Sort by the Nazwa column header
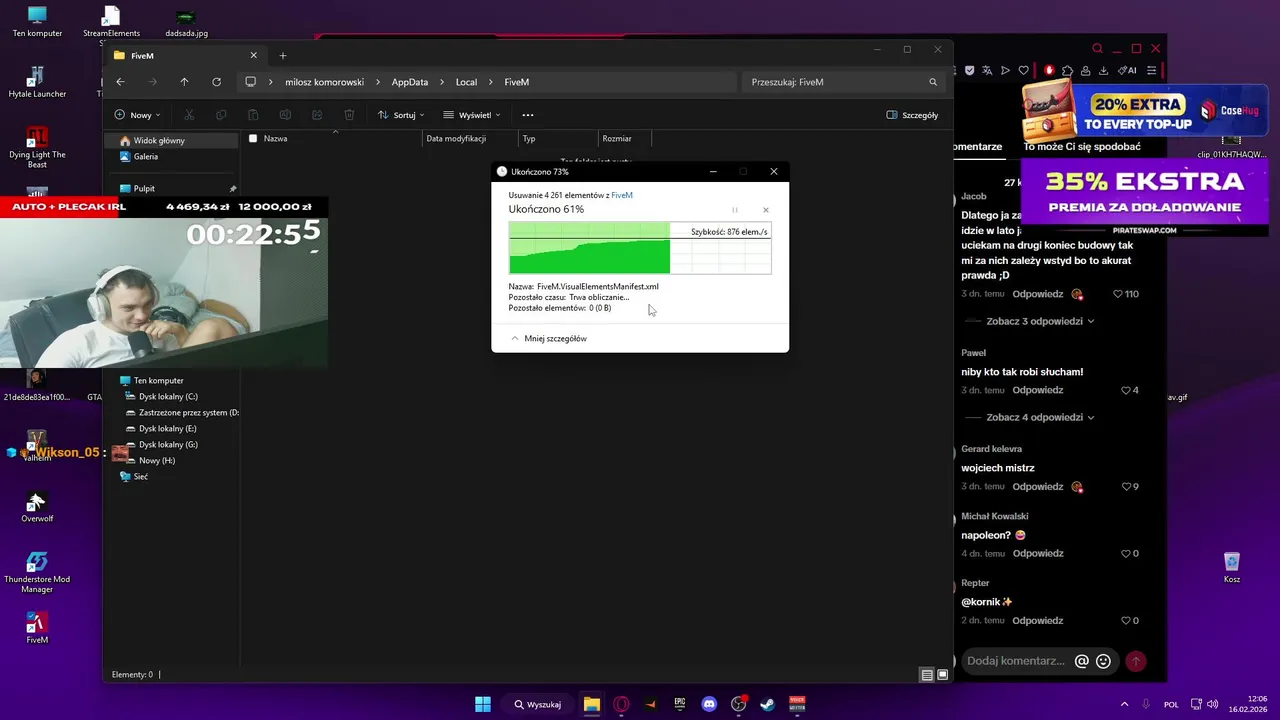 [x=275, y=139]
